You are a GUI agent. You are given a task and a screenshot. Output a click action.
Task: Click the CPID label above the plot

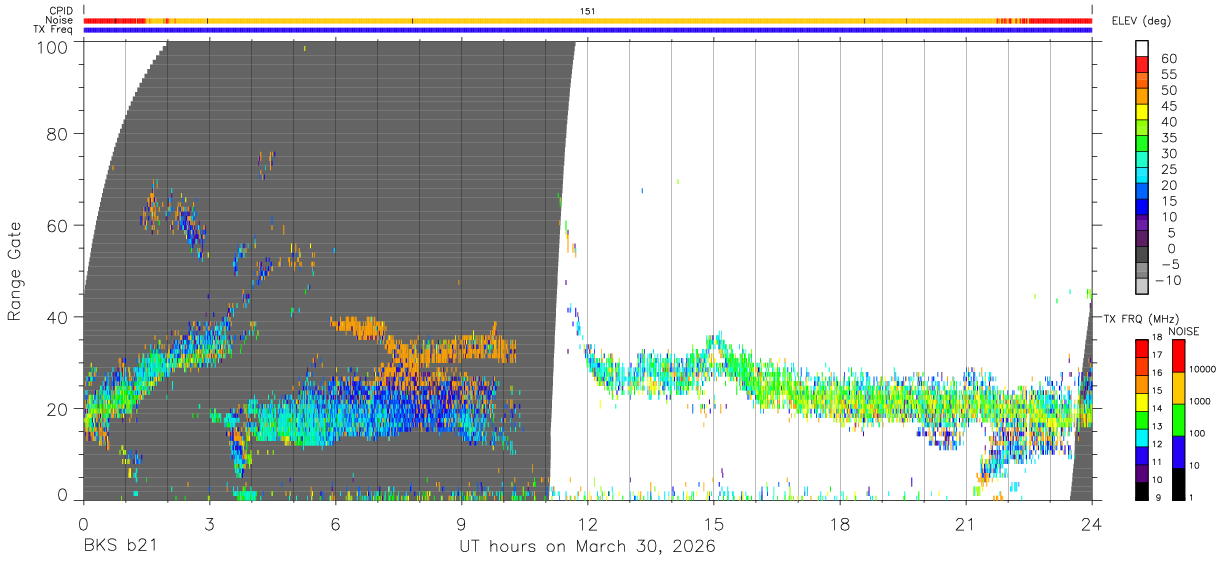61,11
